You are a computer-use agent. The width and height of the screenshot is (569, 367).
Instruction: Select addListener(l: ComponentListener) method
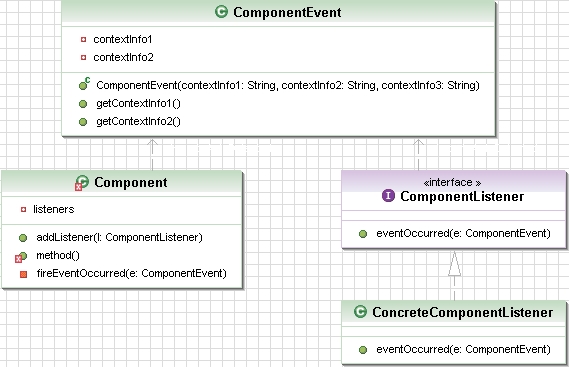119,237
